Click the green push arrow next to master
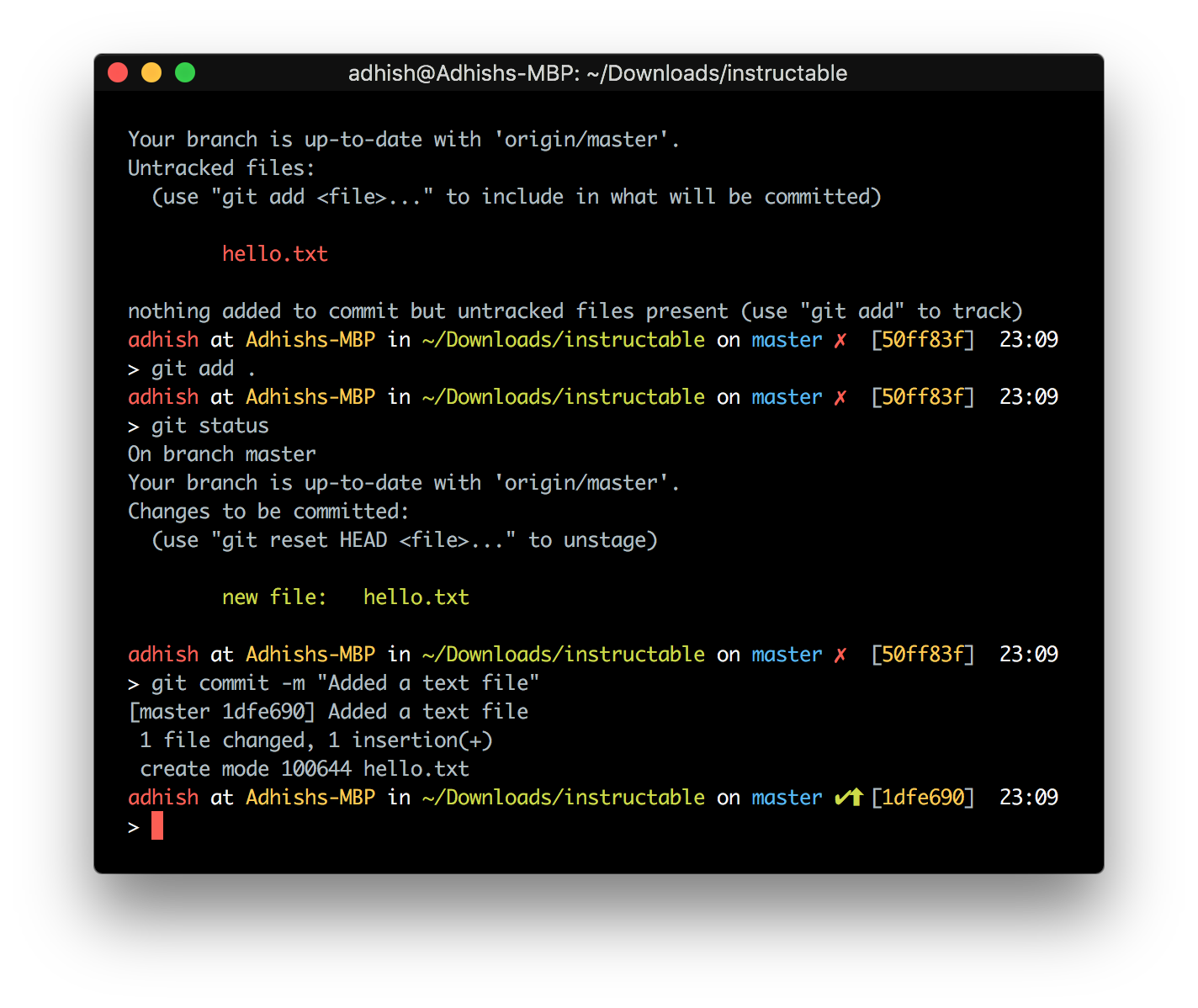 click(x=848, y=797)
